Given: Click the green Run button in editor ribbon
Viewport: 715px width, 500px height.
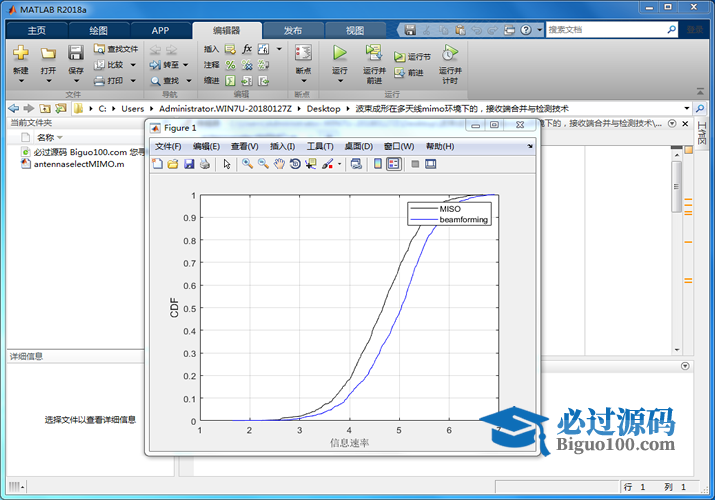Looking at the screenshot, I should pyautogui.click(x=339, y=52).
